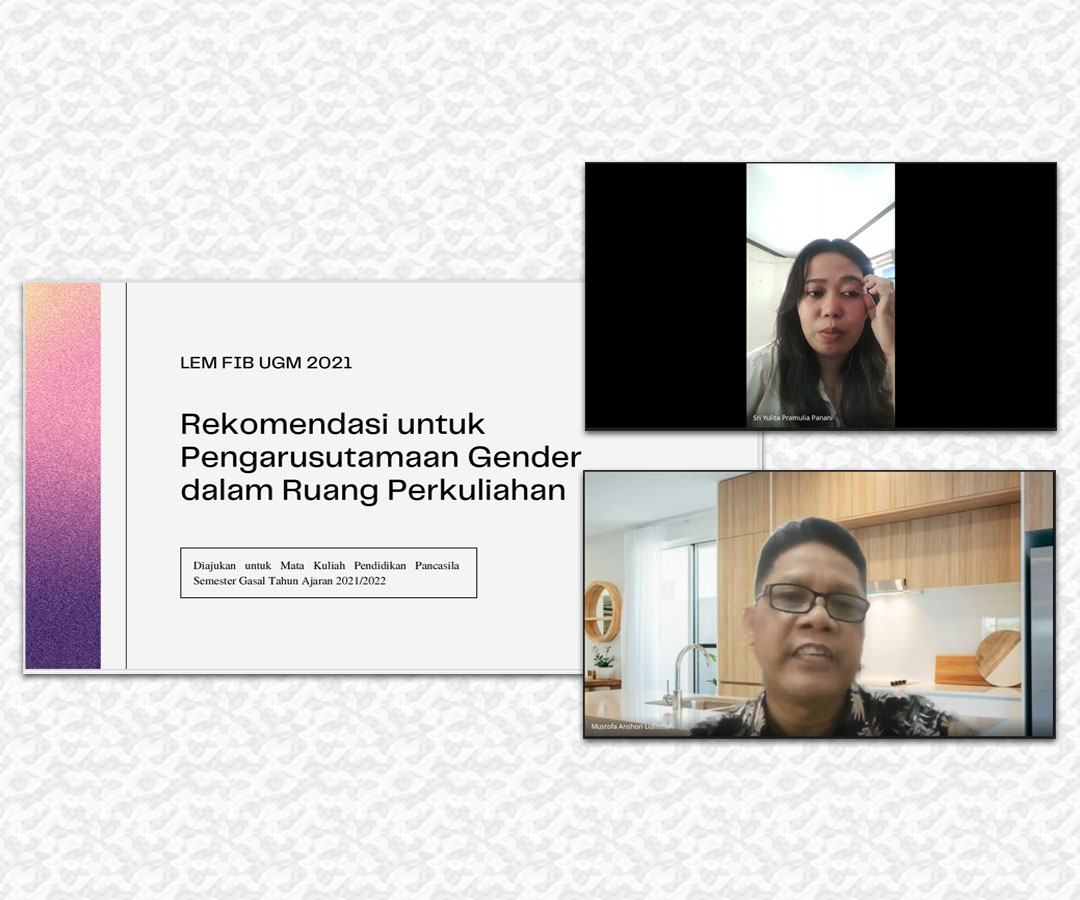Click the "dalam Ruang Perkuliahan" title line
1080x900 pixels.
(x=372, y=491)
